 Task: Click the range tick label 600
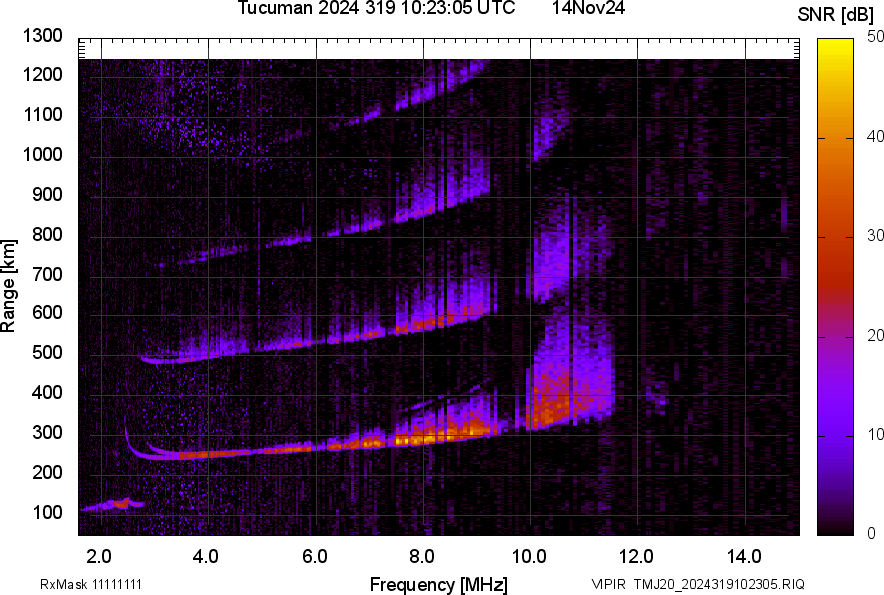(x=47, y=312)
